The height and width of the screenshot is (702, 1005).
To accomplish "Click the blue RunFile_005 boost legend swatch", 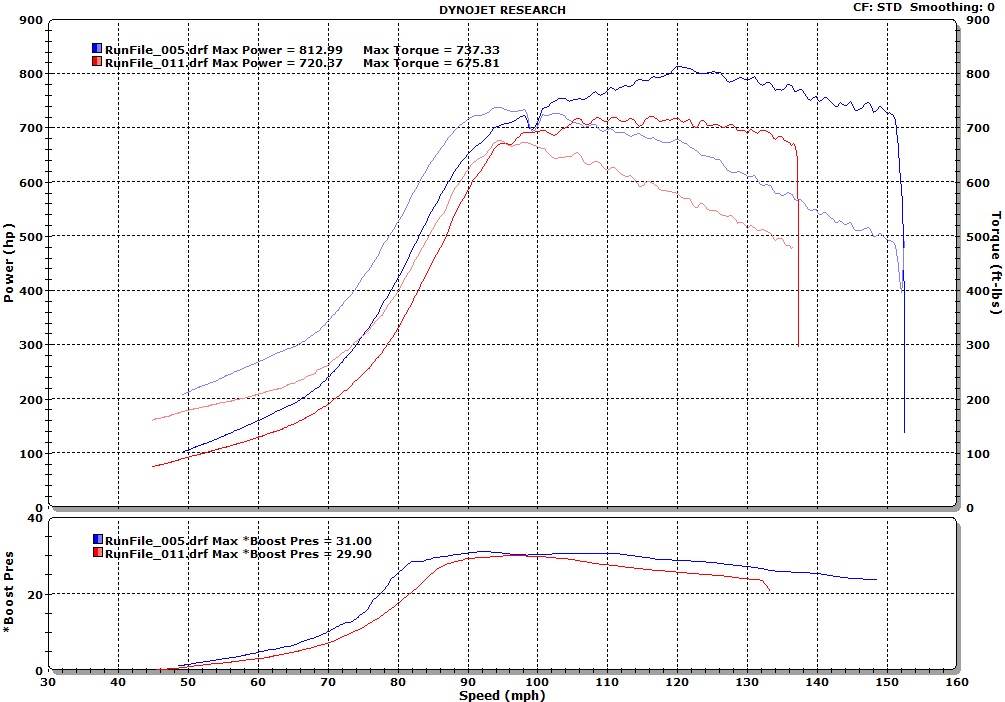I will pyautogui.click(x=97, y=540).
